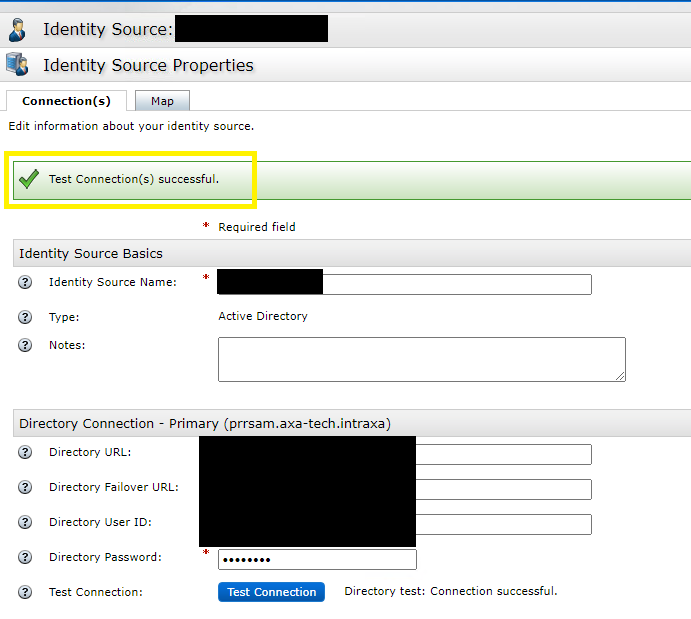
Task: Open help icon next to Type
Action: pyautogui.click(x=26, y=318)
